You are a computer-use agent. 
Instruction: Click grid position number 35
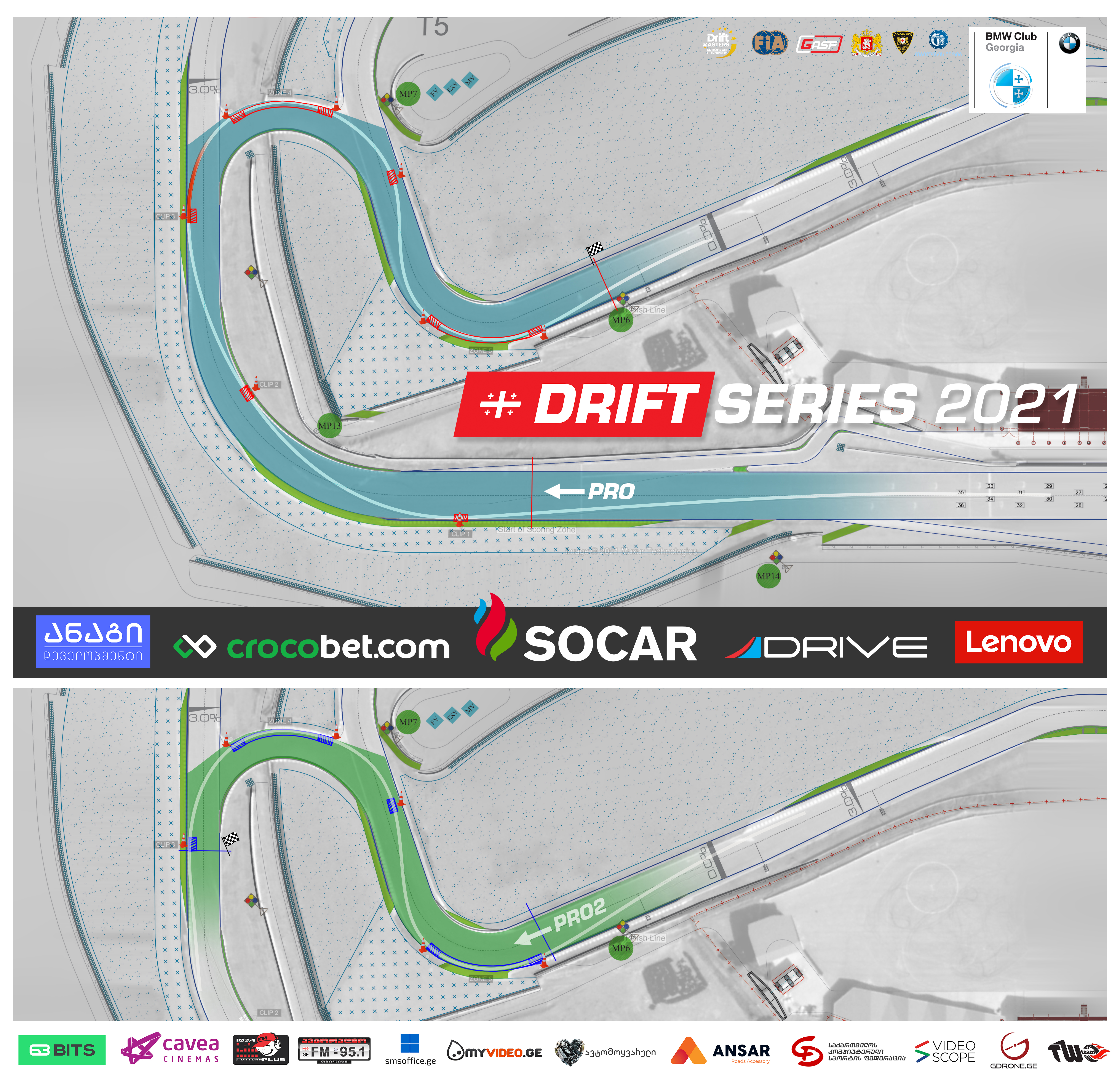click(961, 492)
